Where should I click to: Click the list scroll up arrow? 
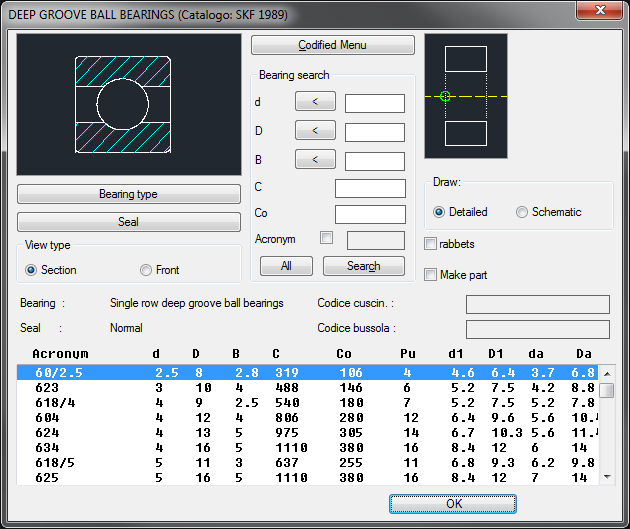[x=607, y=374]
